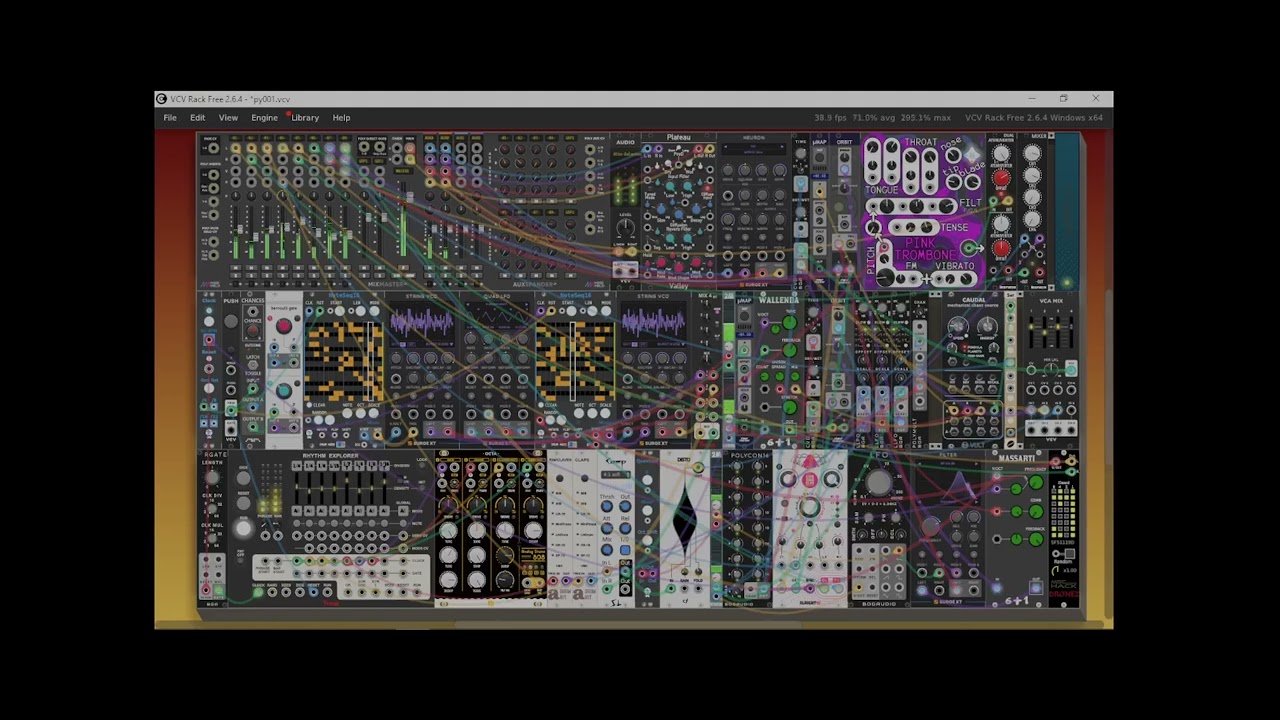The image size is (1280, 720).
Task: Click the large knob on Bogaudio LFO module
Action: click(x=879, y=483)
